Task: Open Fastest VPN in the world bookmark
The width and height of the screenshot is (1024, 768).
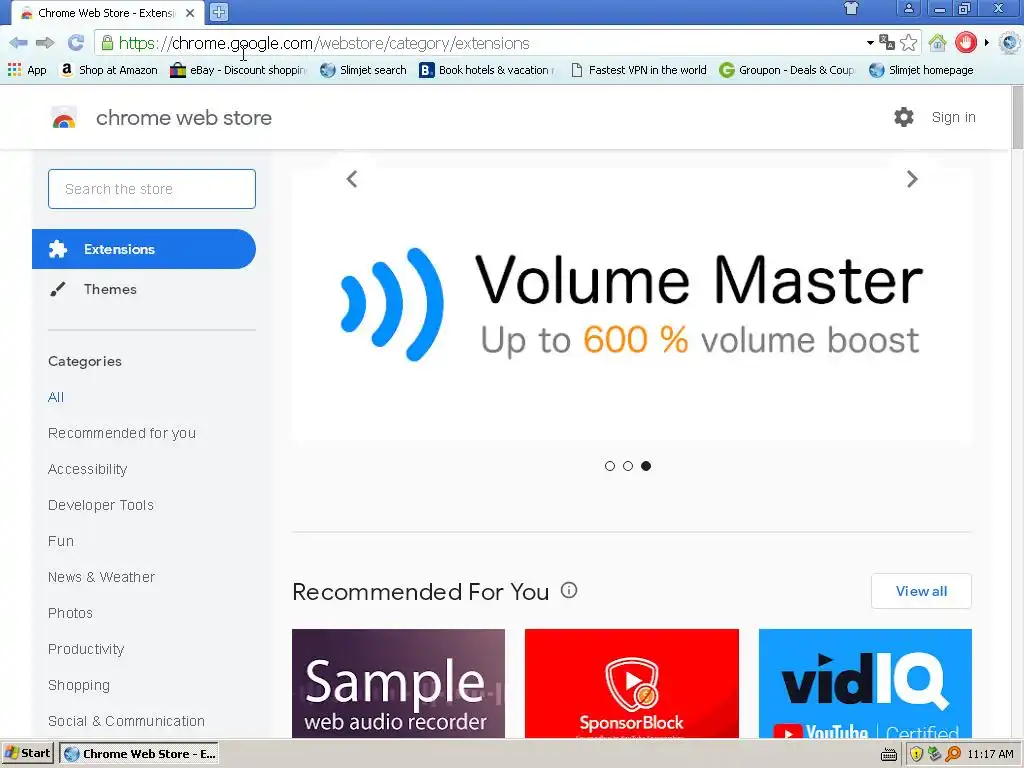Action: 638,70
